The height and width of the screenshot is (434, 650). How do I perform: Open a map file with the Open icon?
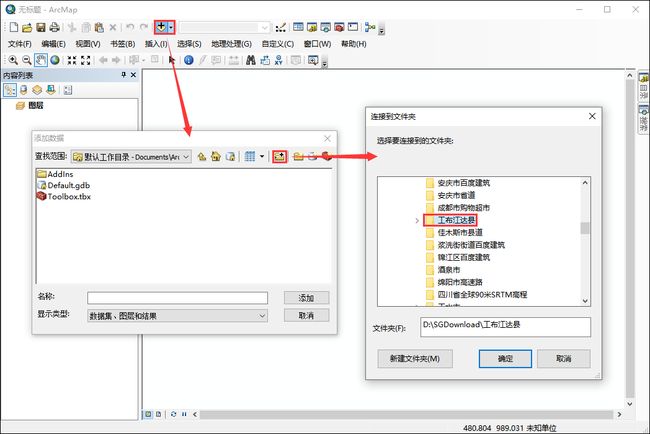(27, 27)
